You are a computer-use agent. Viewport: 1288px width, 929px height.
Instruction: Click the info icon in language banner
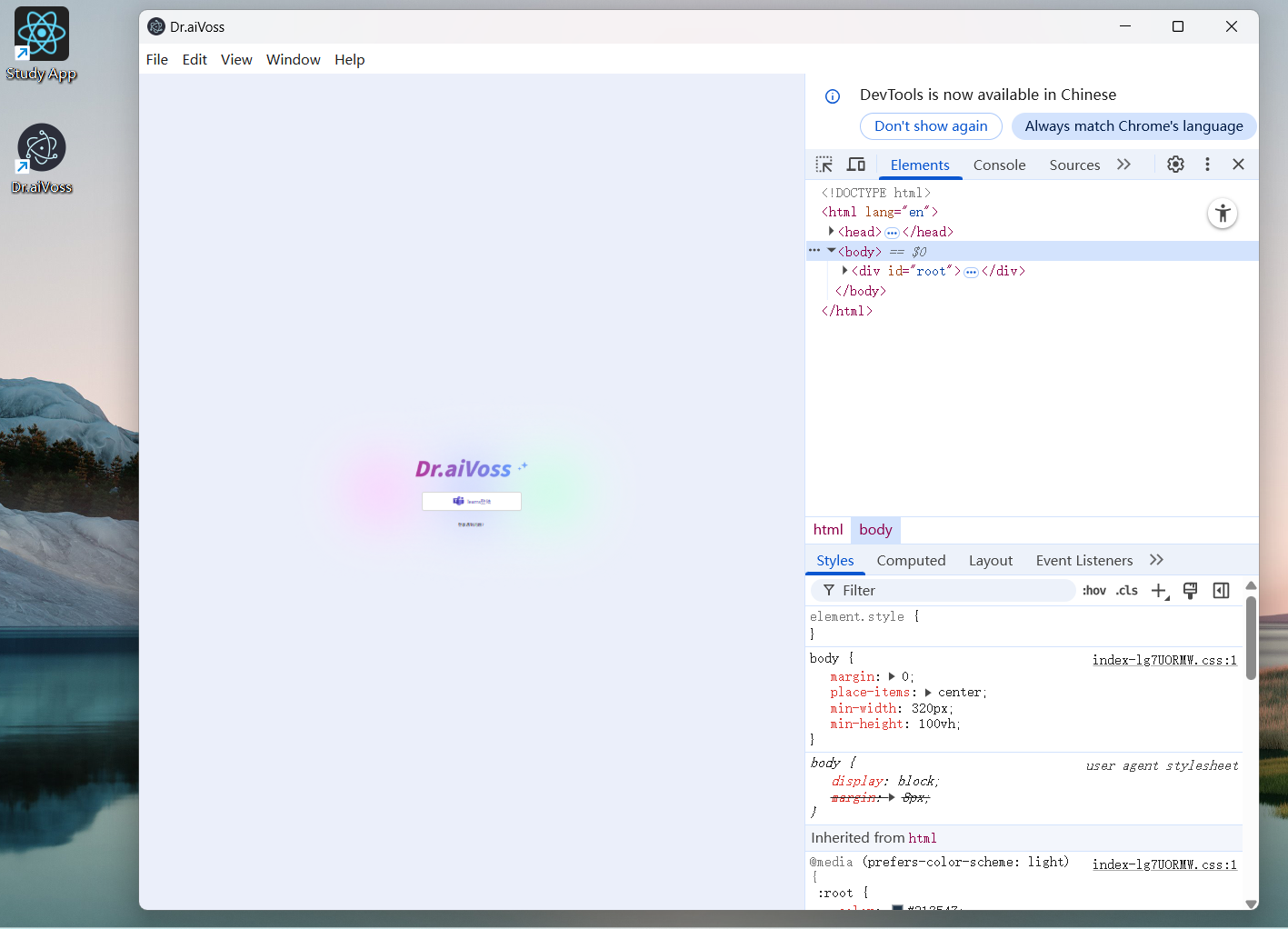click(x=833, y=96)
